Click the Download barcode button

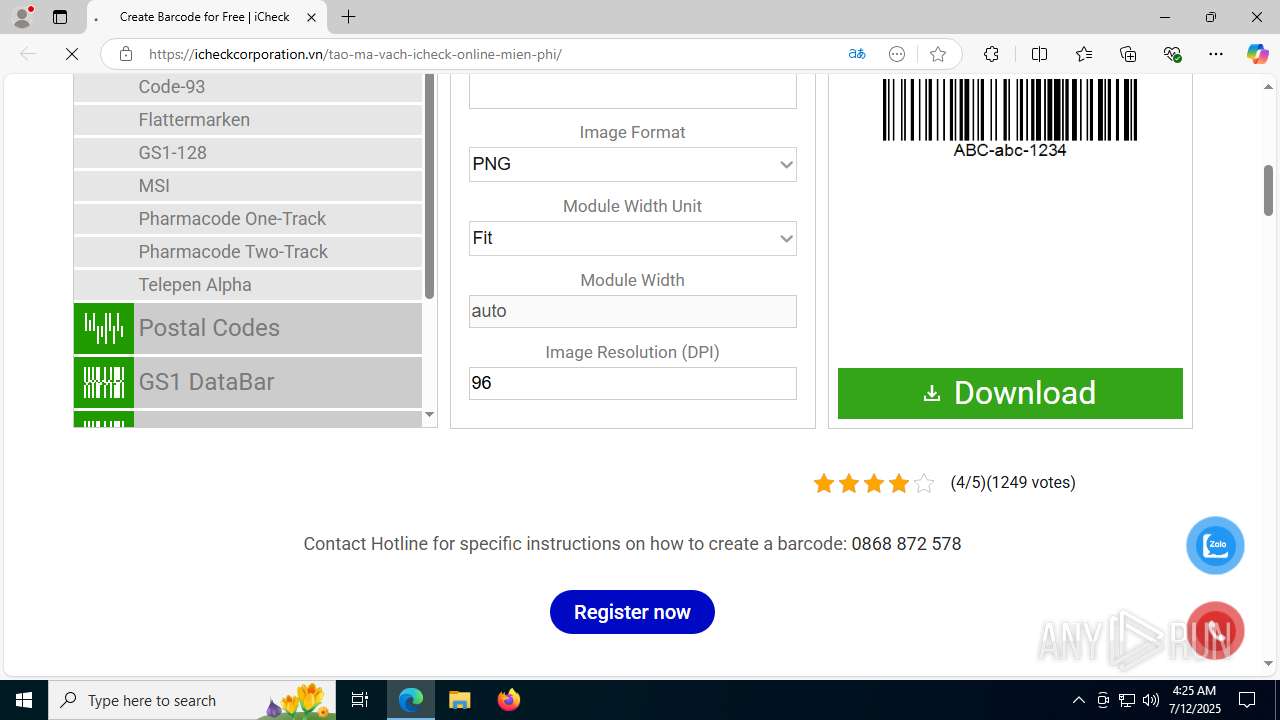(x=1010, y=393)
